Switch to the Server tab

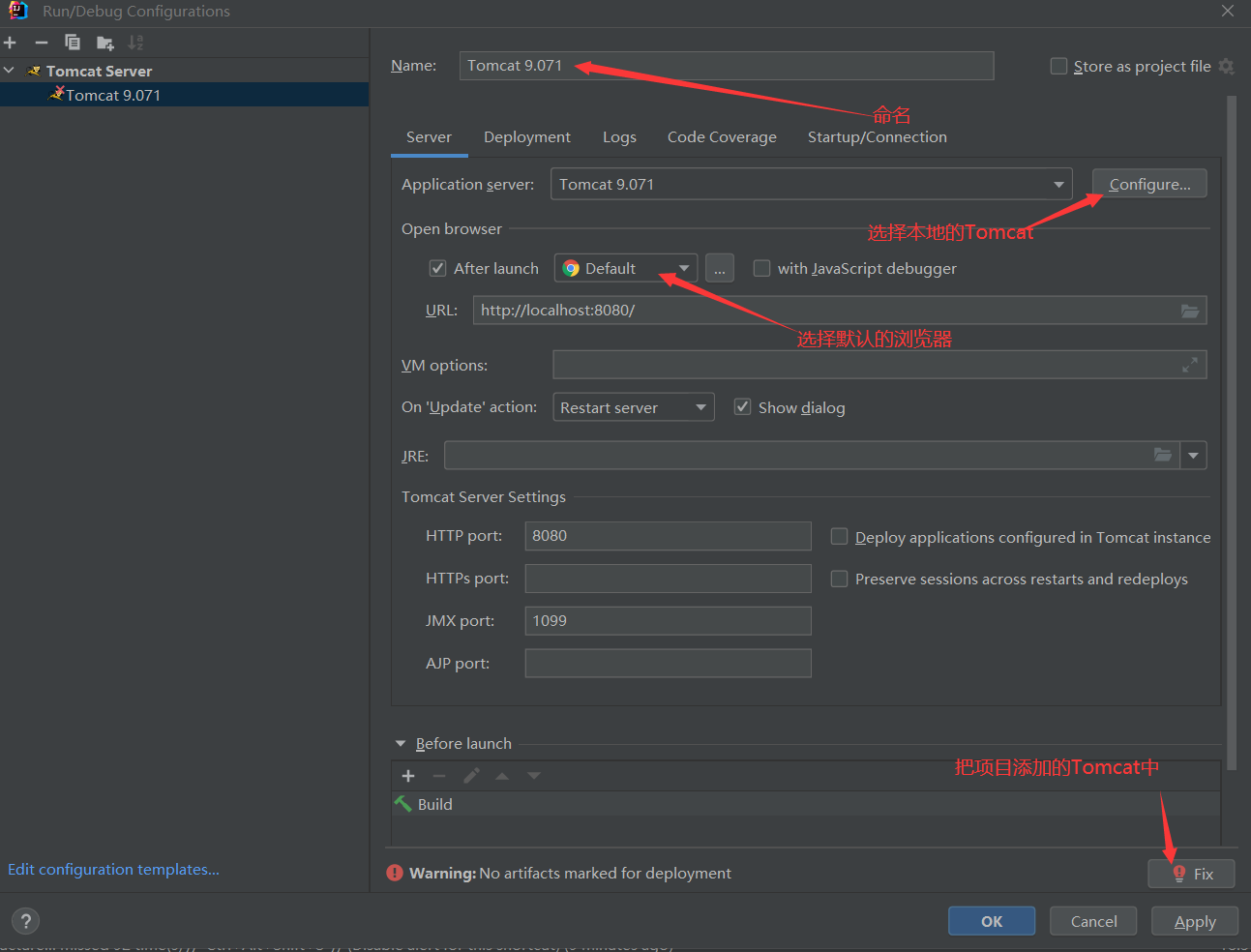429,137
